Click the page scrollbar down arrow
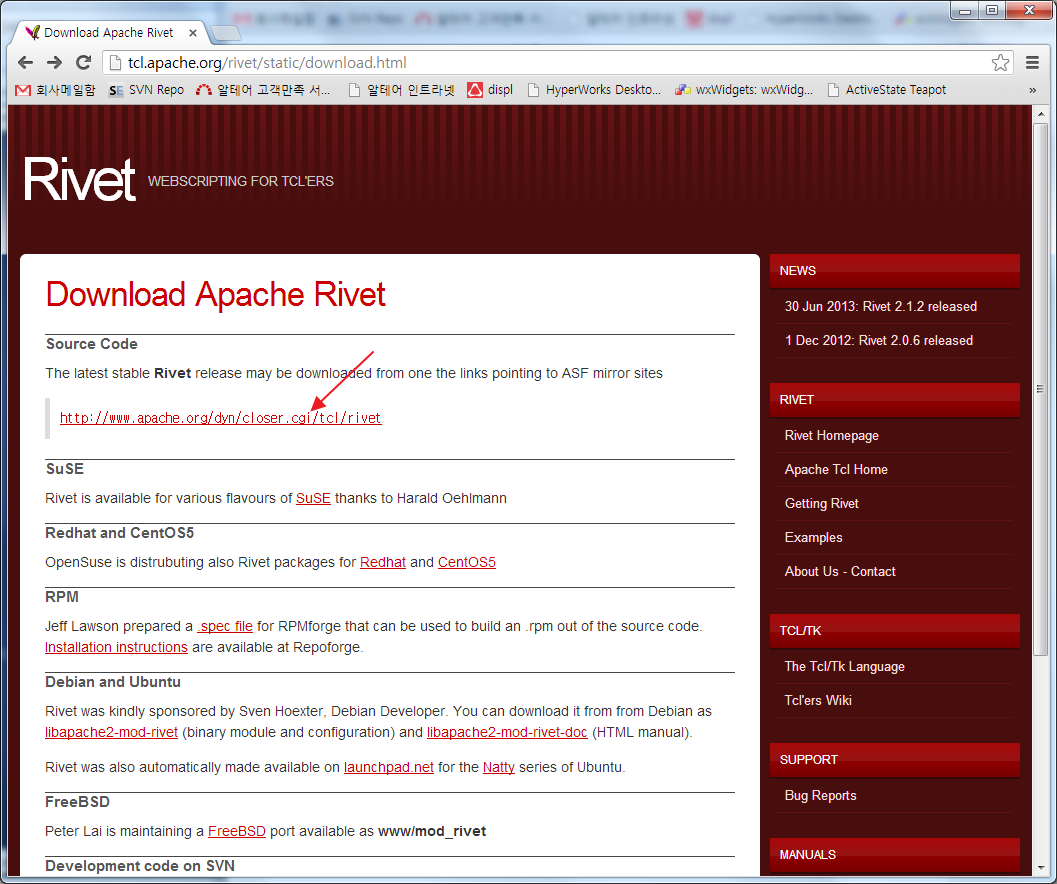 click(1041, 868)
